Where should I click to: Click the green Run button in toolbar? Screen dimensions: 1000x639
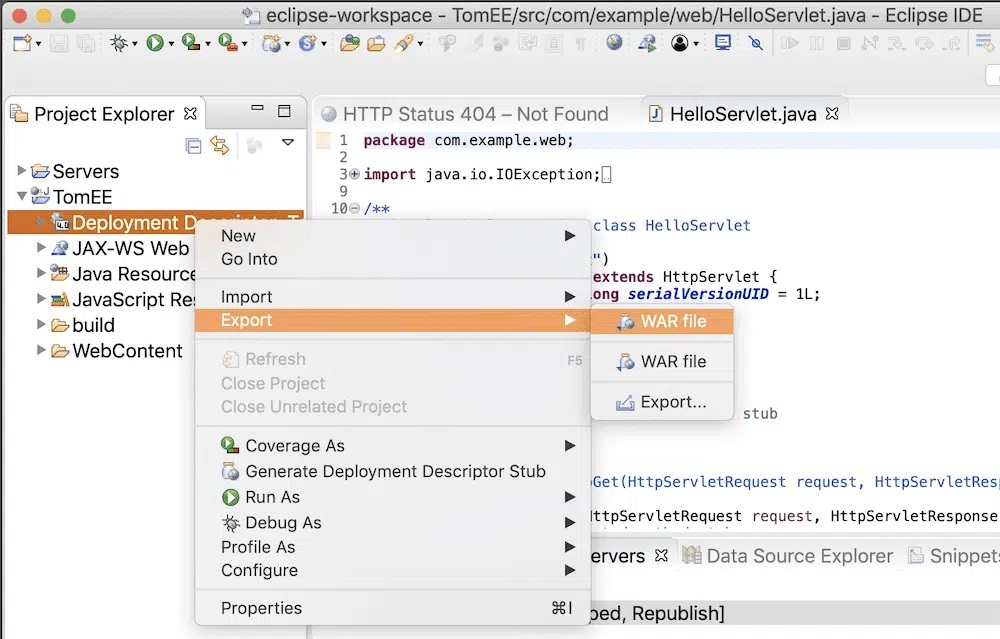click(x=154, y=43)
